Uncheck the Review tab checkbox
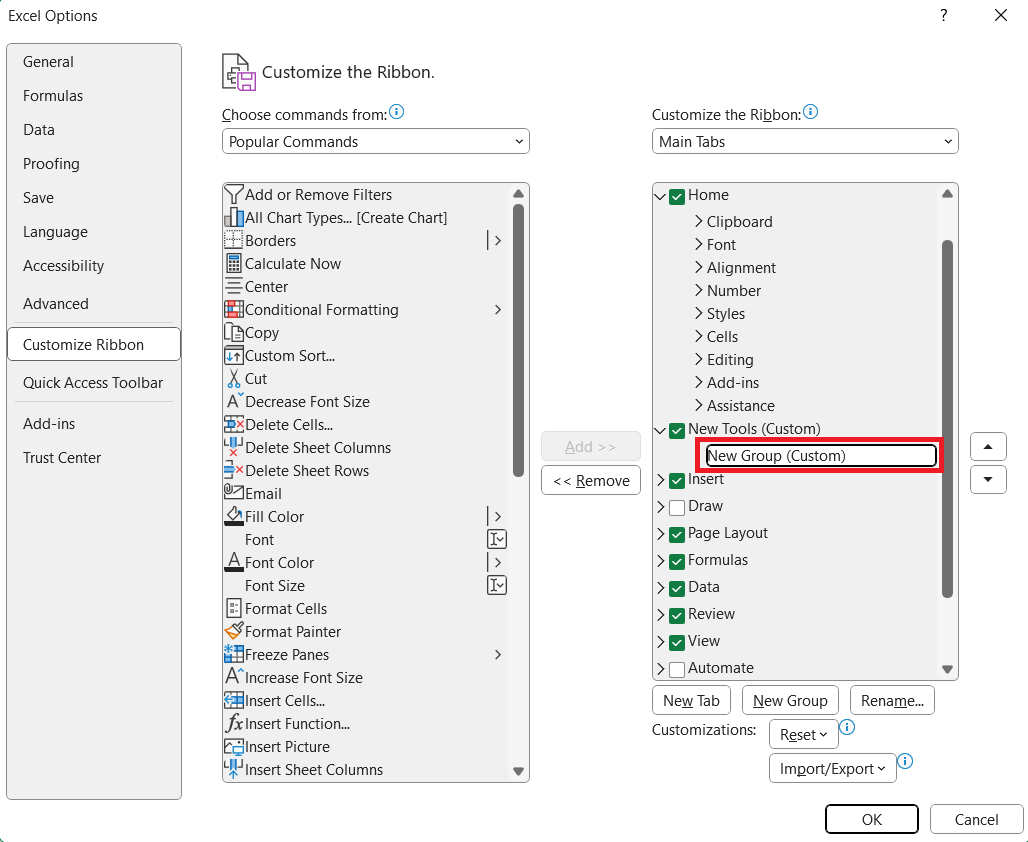This screenshot has height=842, width=1028. (677, 615)
